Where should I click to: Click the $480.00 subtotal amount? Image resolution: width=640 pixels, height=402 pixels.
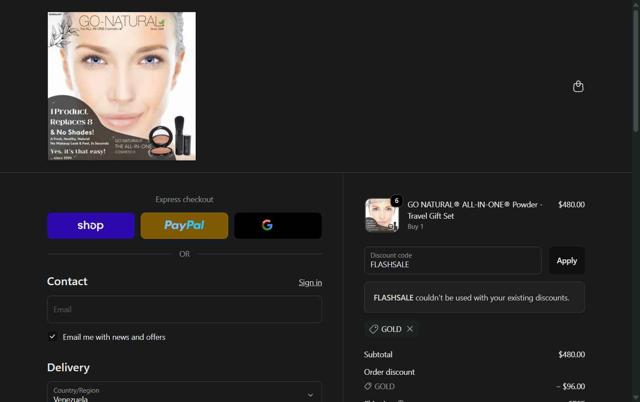[571, 354]
